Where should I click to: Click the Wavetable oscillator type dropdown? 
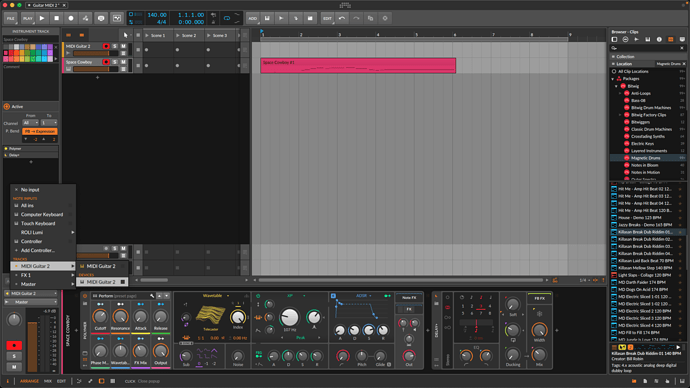point(215,296)
